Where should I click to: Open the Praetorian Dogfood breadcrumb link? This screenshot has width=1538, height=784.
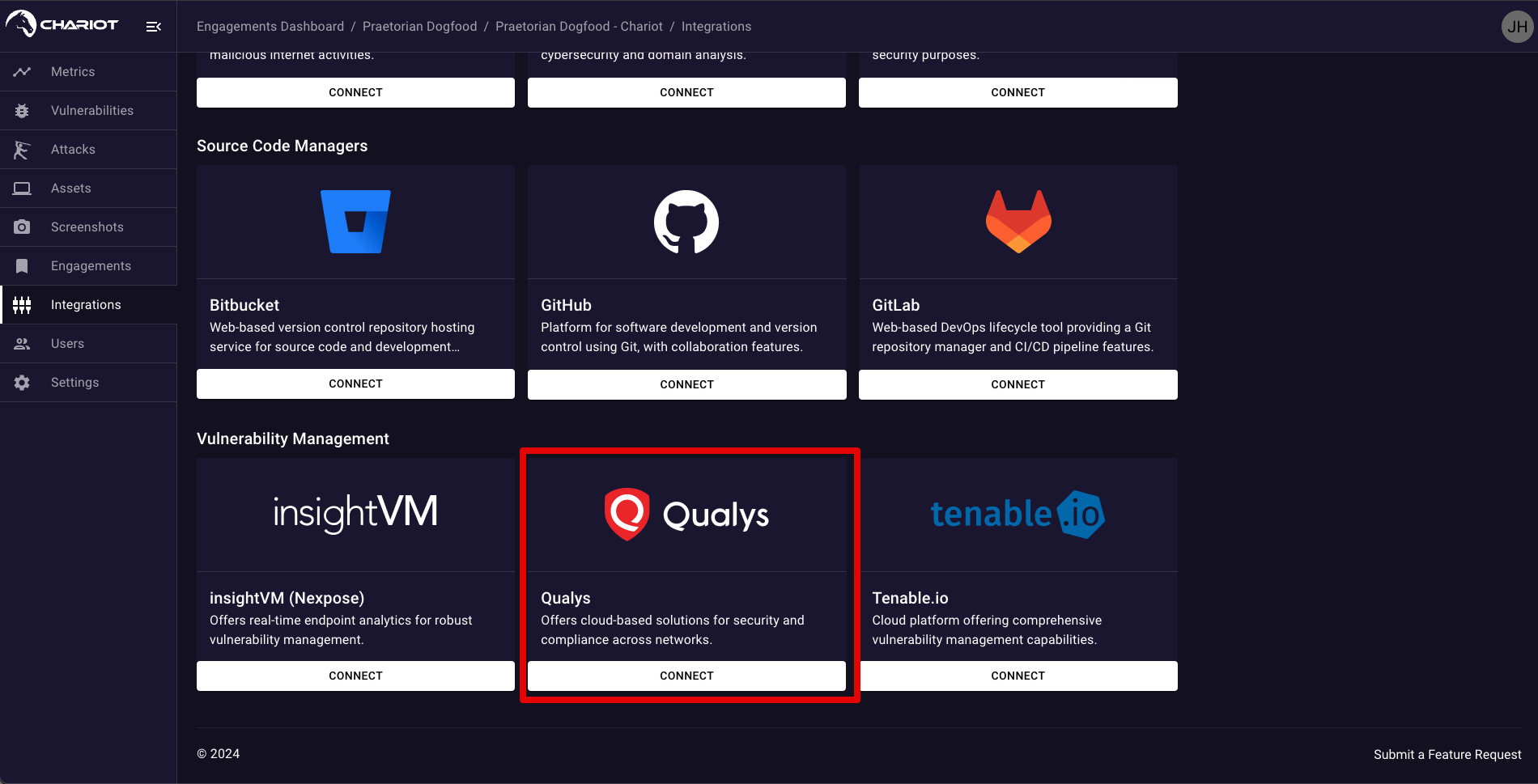[419, 26]
